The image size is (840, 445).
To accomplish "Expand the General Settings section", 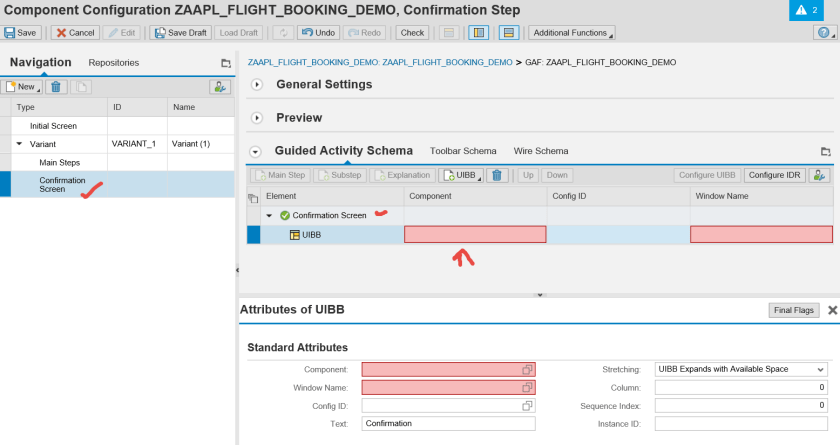I will (257, 85).
